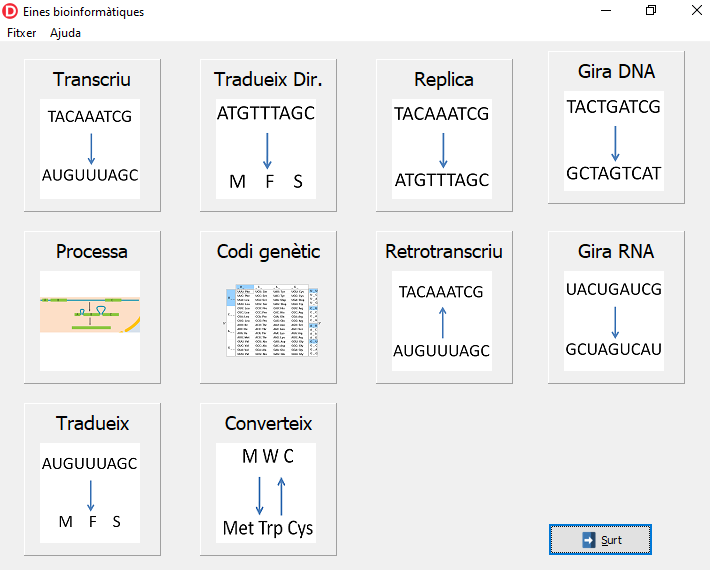
Task: Restore down the Eines bioinformàtiques window
Action: (x=651, y=11)
